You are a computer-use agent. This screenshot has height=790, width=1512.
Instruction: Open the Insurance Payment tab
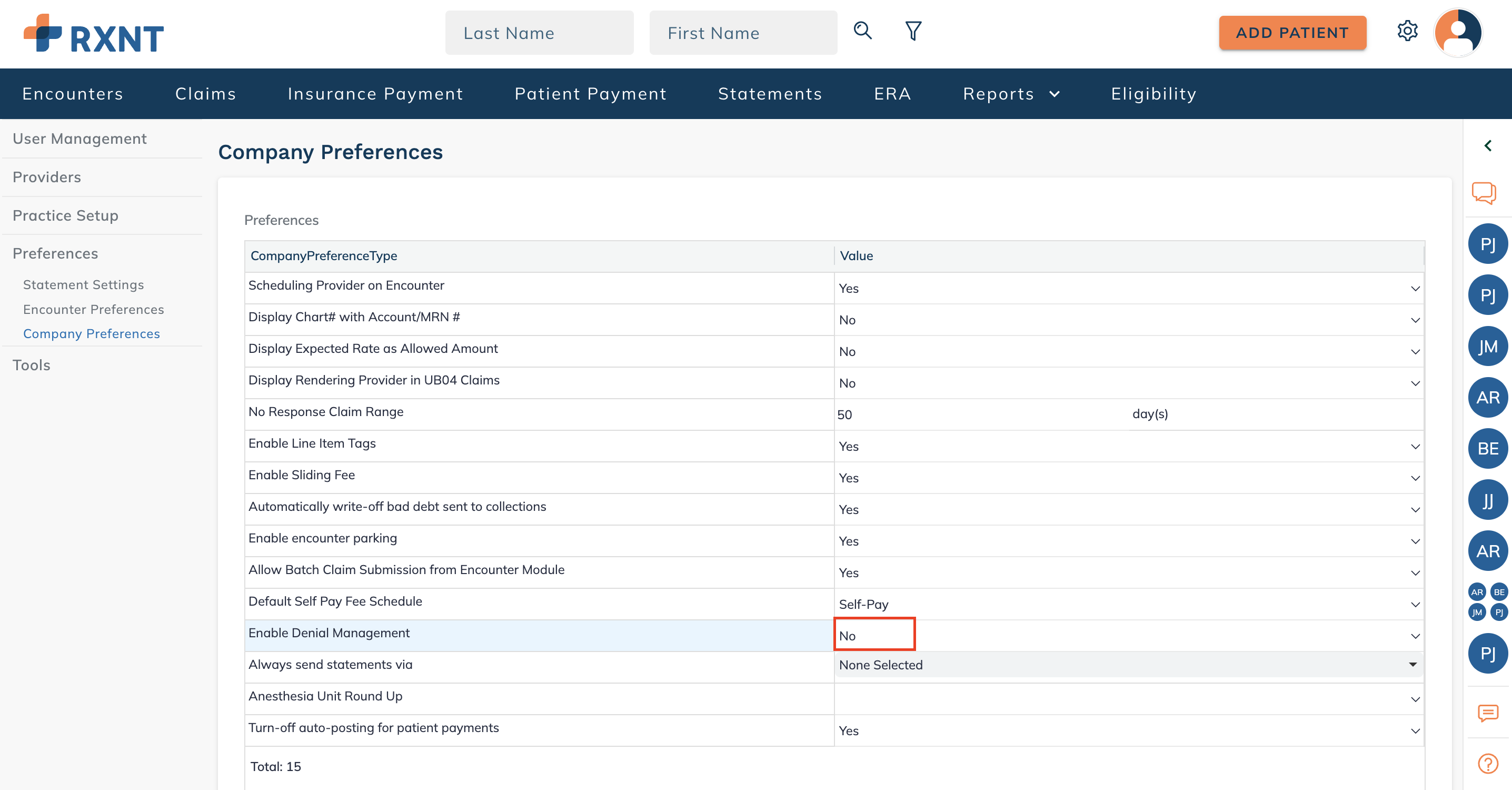pos(375,94)
